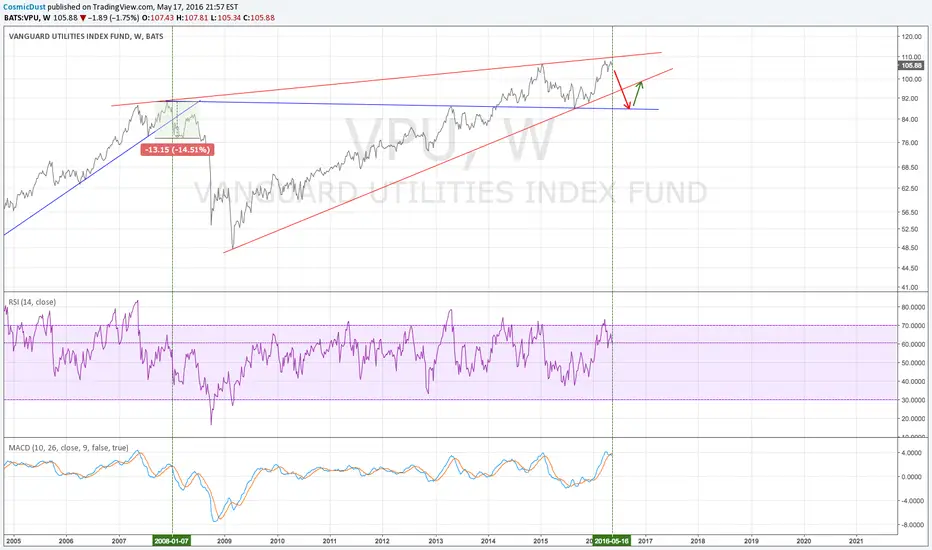Select the open value O:107.43

pyautogui.click(x=158, y=18)
